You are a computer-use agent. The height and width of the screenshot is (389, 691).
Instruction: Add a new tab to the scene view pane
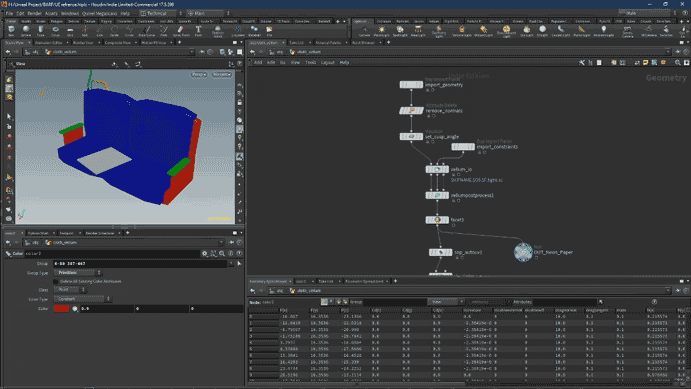(x=179, y=43)
